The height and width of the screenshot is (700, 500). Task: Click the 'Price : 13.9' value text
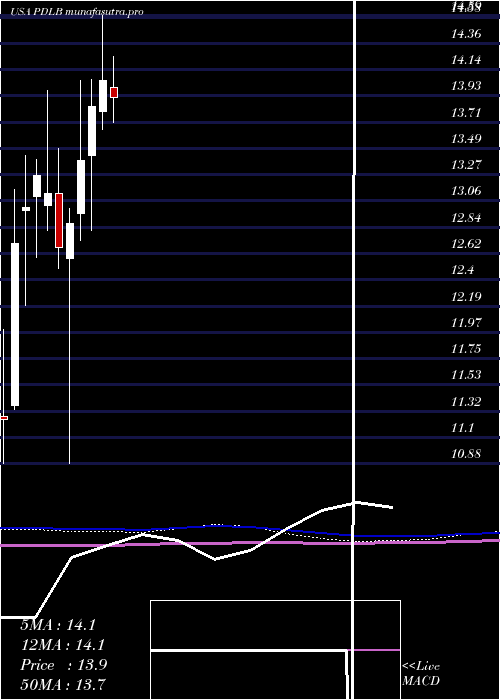(63, 665)
